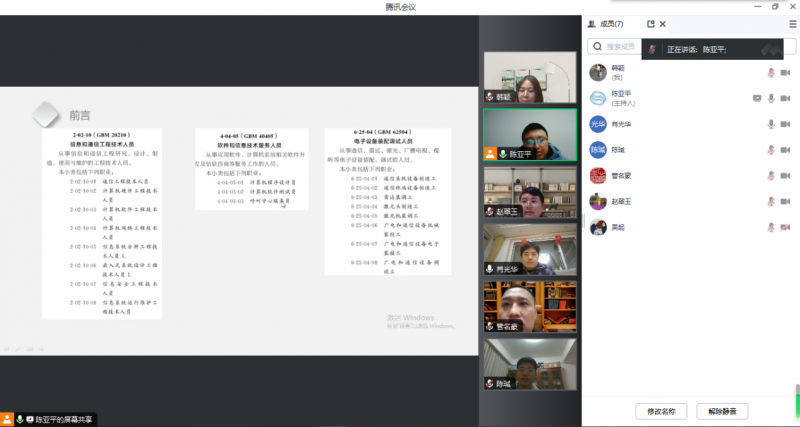
Task: Open the members panel hamburger menu
Action: (x=793, y=23)
